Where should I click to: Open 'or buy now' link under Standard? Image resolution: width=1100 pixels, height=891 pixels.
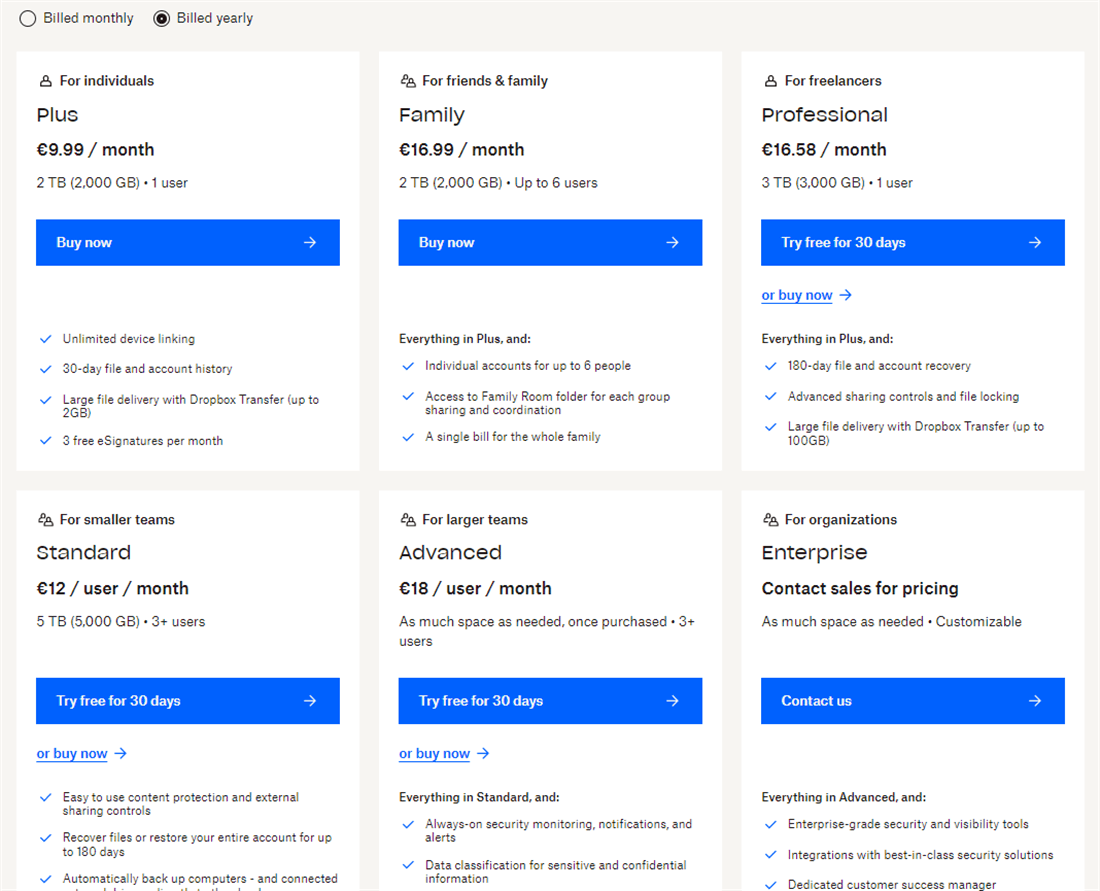pos(72,754)
